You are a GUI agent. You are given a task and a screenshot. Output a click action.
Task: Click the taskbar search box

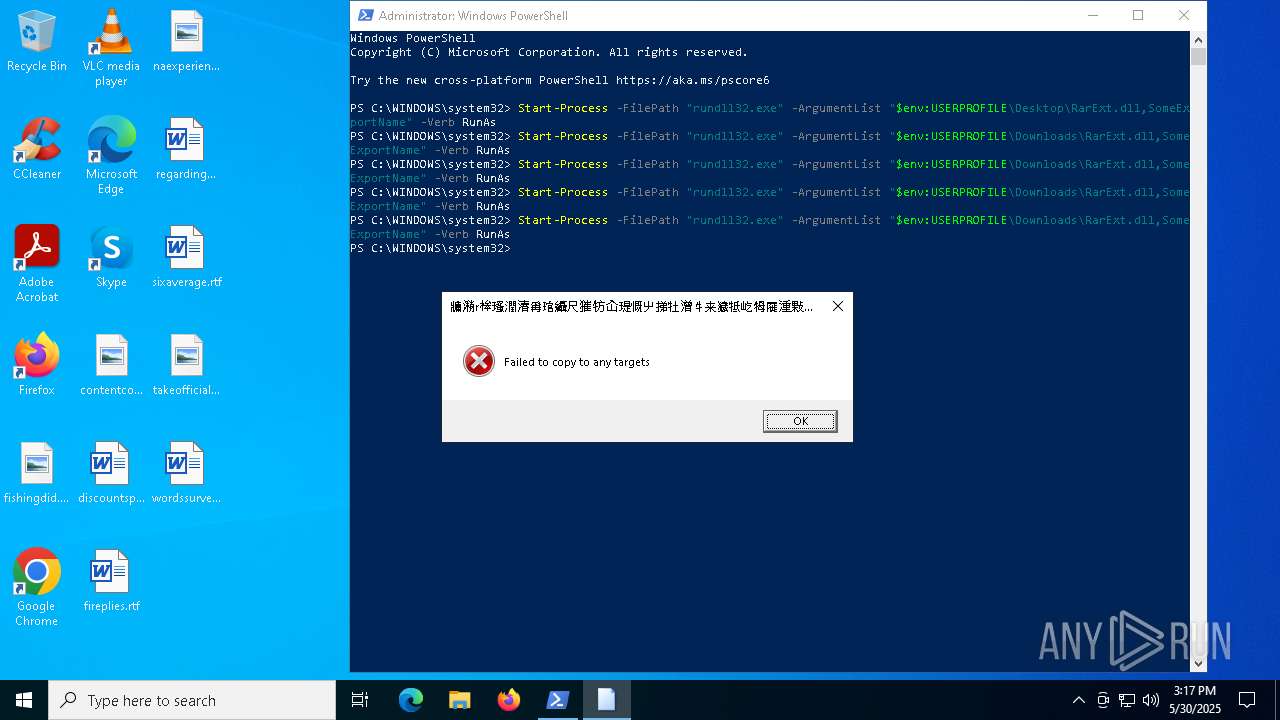tap(192, 700)
